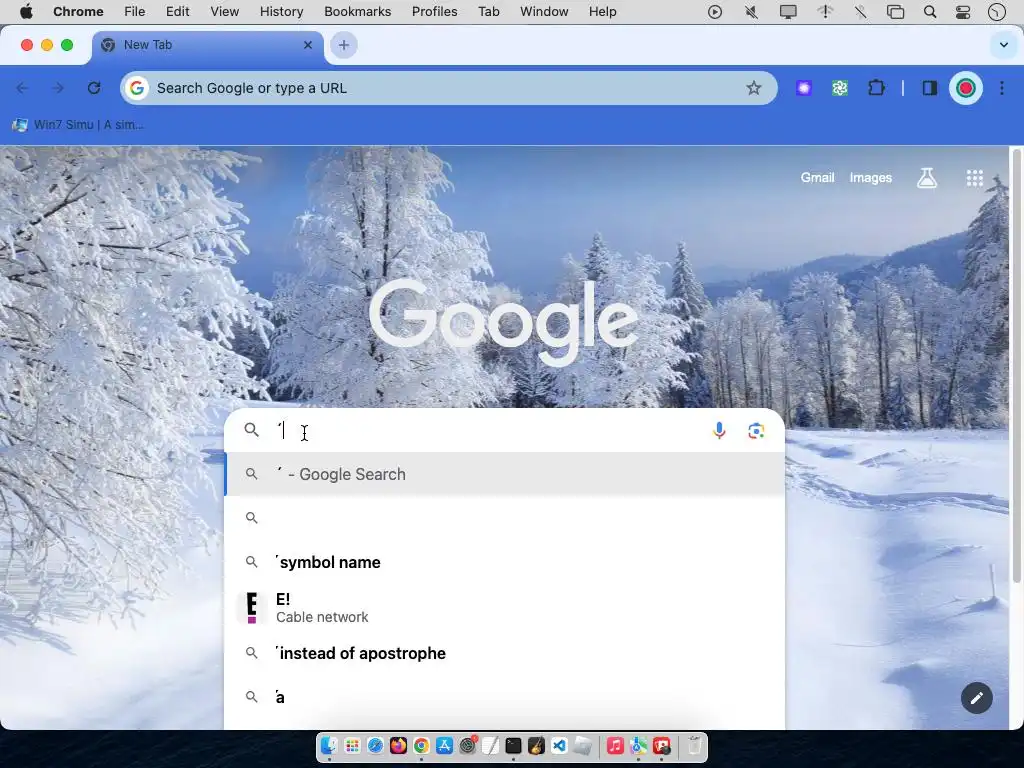The height and width of the screenshot is (768, 1024).
Task: Open the Google apps grid
Action: [974, 178]
